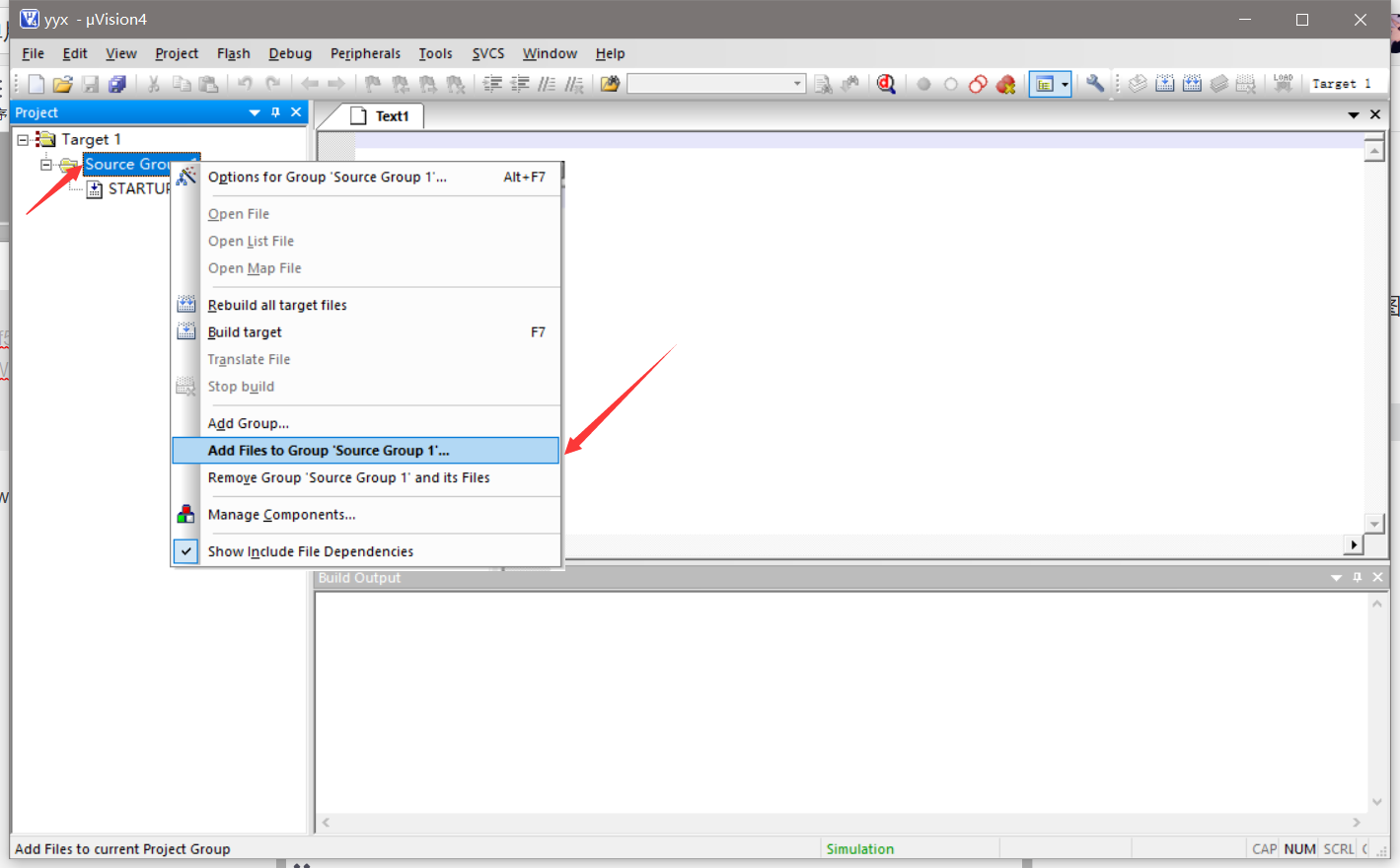1400x868 pixels.
Task: Open the File menu
Action: (33, 53)
